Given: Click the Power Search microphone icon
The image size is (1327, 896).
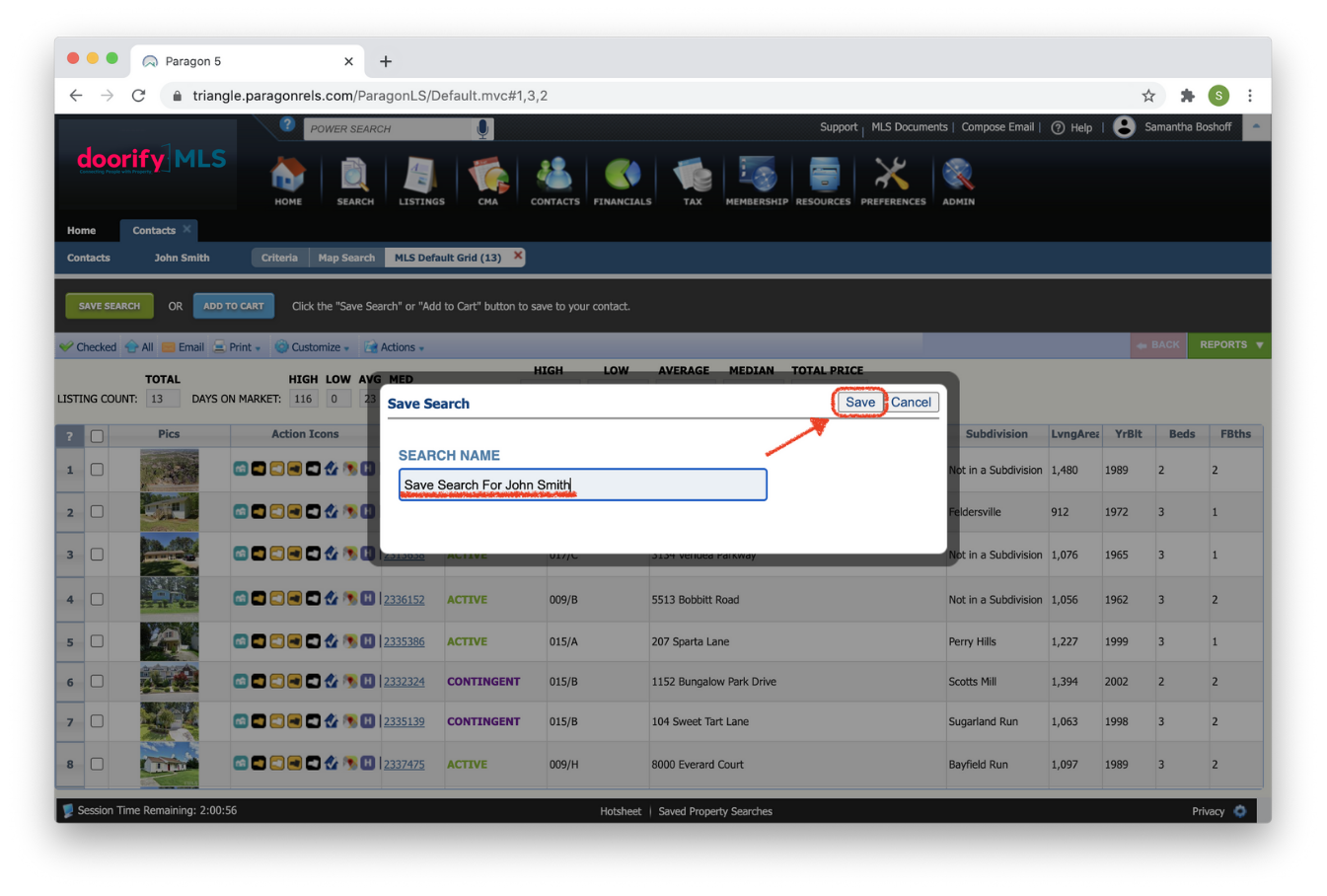Looking at the screenshot, I should [482, 128].
